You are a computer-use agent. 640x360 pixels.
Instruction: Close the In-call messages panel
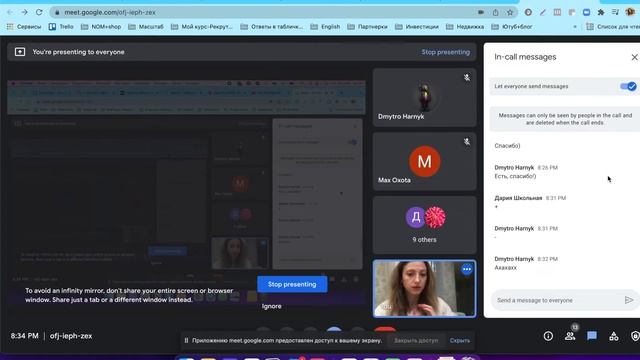click(634, 57)
